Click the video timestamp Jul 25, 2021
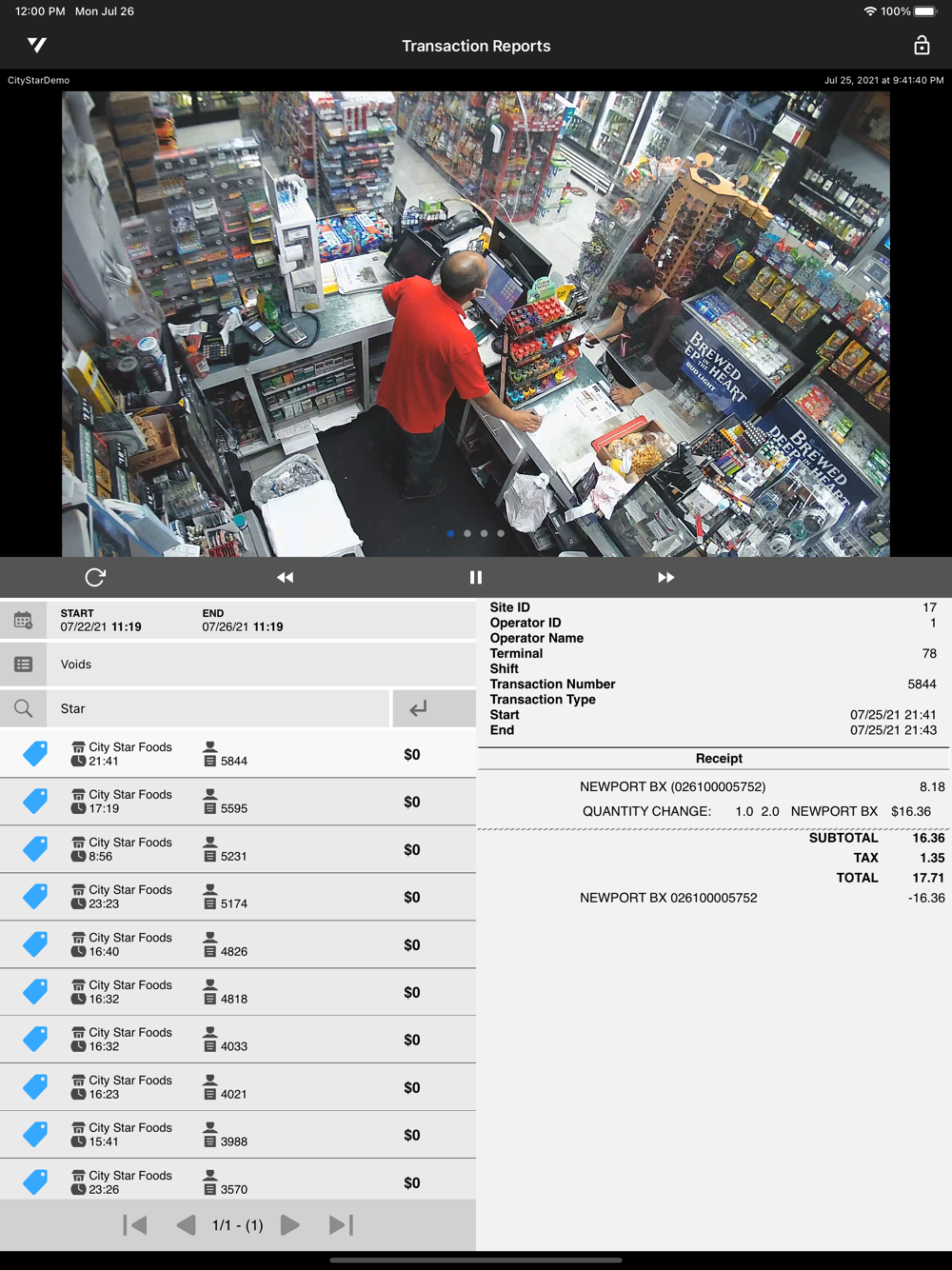Viewport: 952px width, 1270px height. point(884,80)
